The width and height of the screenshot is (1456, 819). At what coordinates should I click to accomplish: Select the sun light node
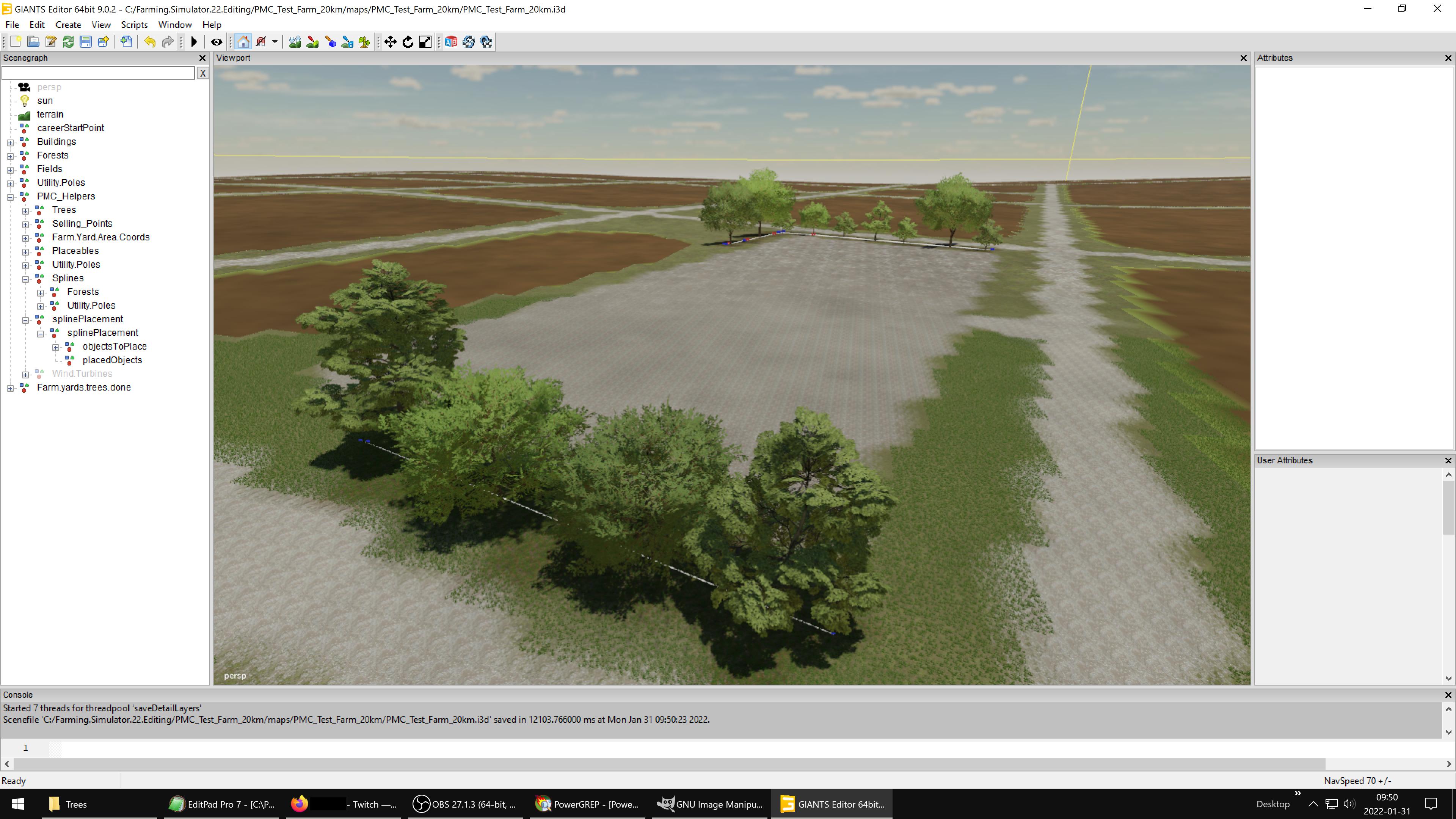coord(45,100)
